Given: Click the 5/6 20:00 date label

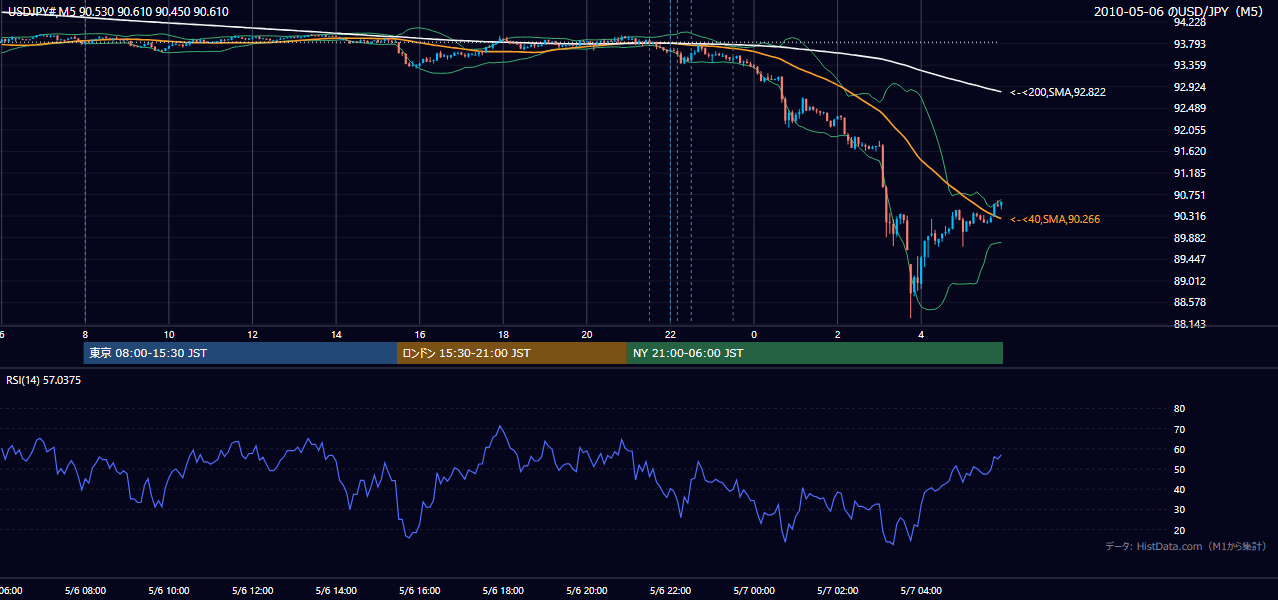Looking at the screenshot, I should pyautogui.click(x=587, y=590).
